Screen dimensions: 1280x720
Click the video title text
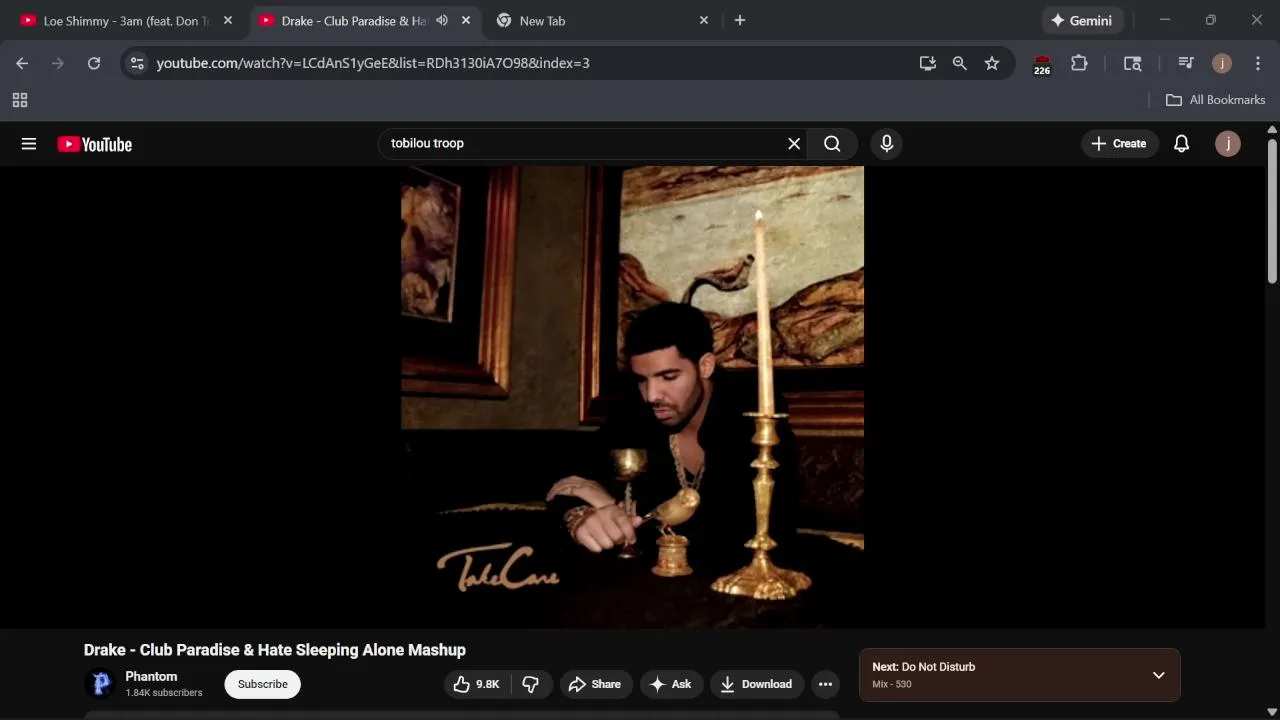[x=275, y=650]
